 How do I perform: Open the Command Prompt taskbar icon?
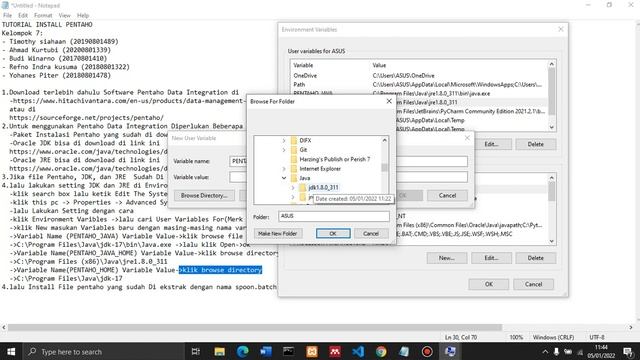click(289, 351)
